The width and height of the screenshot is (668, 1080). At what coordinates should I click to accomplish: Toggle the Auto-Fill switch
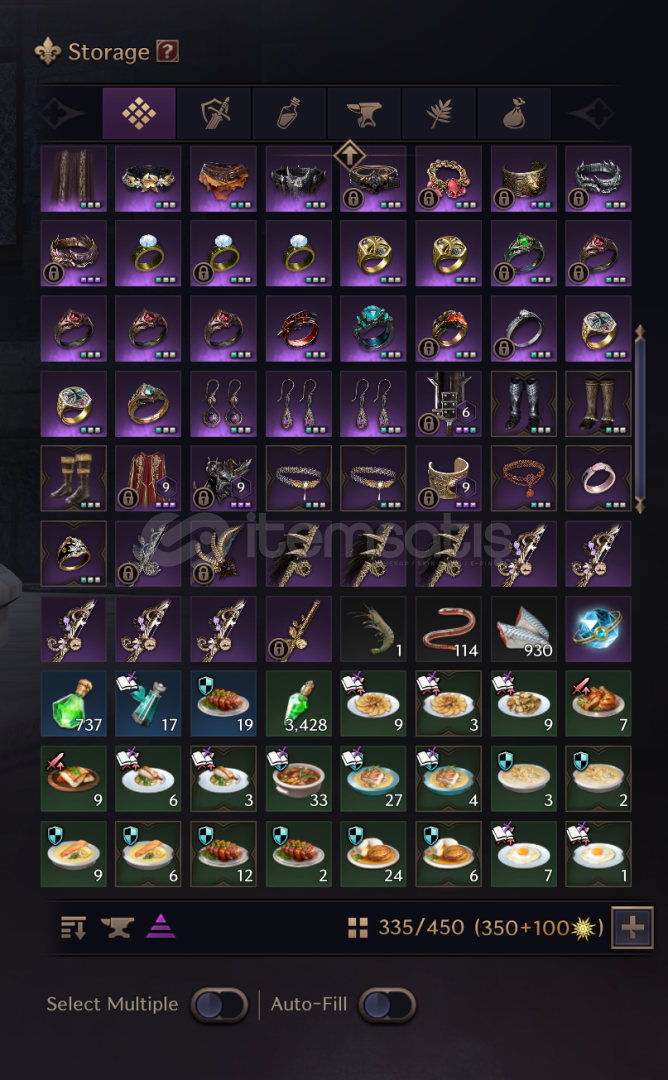pos(387,1005)
